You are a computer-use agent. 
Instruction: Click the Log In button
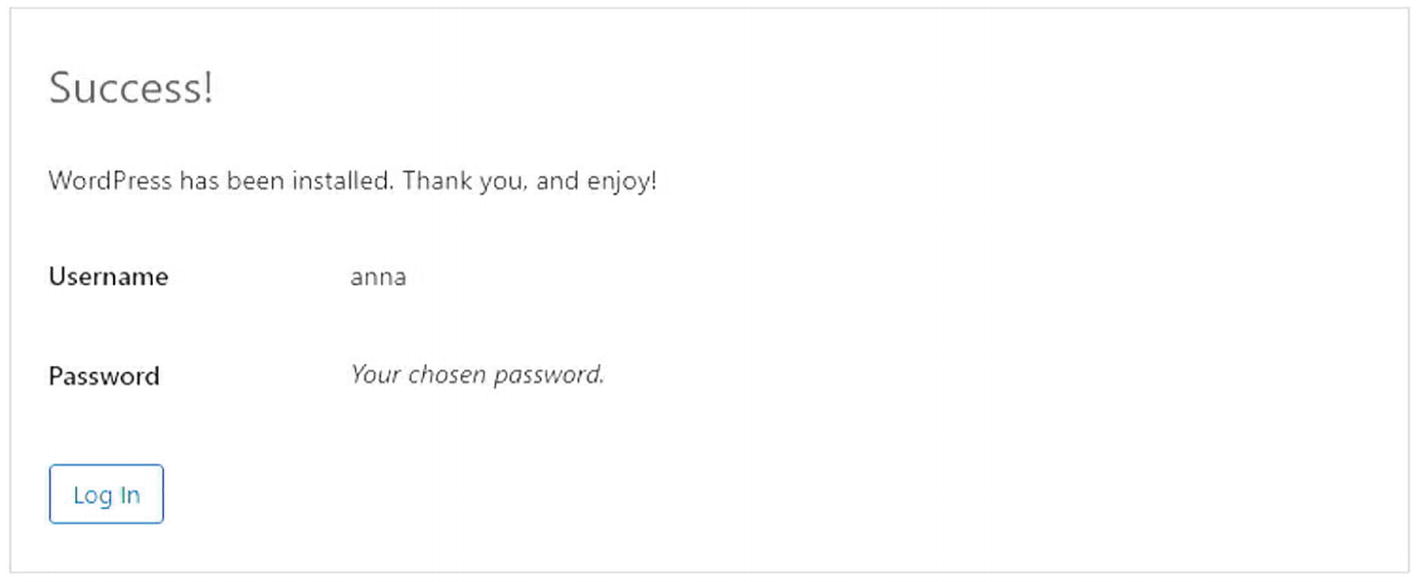pos(106,494)
